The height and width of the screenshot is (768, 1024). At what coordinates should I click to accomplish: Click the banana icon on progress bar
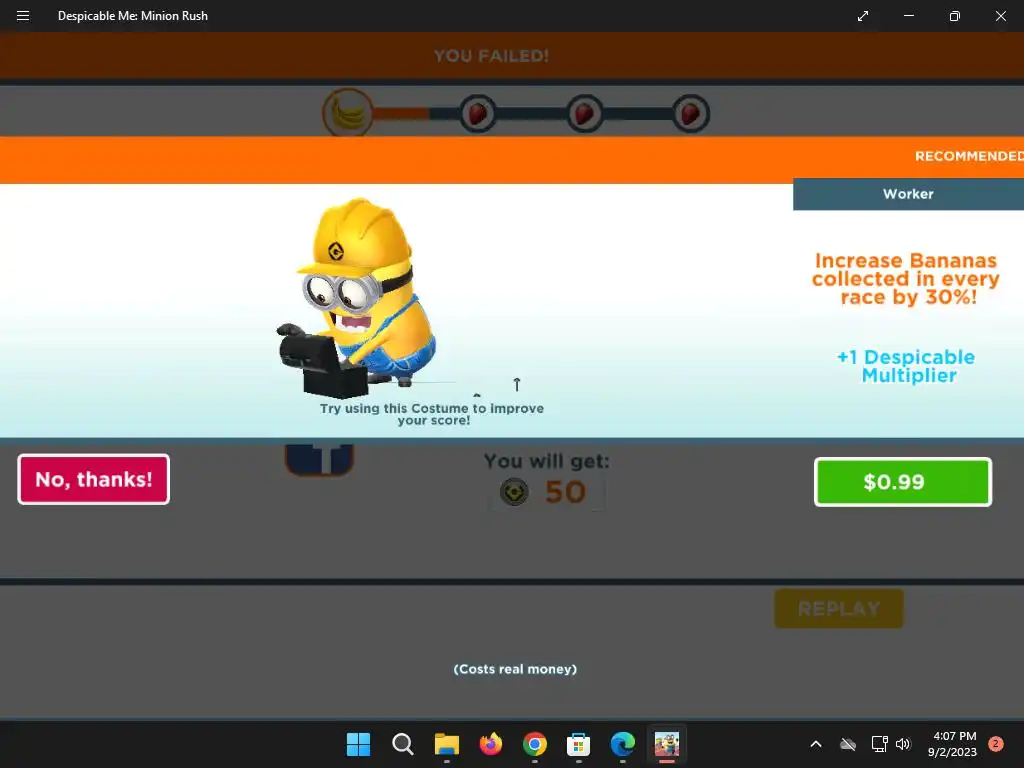(348, 113)
